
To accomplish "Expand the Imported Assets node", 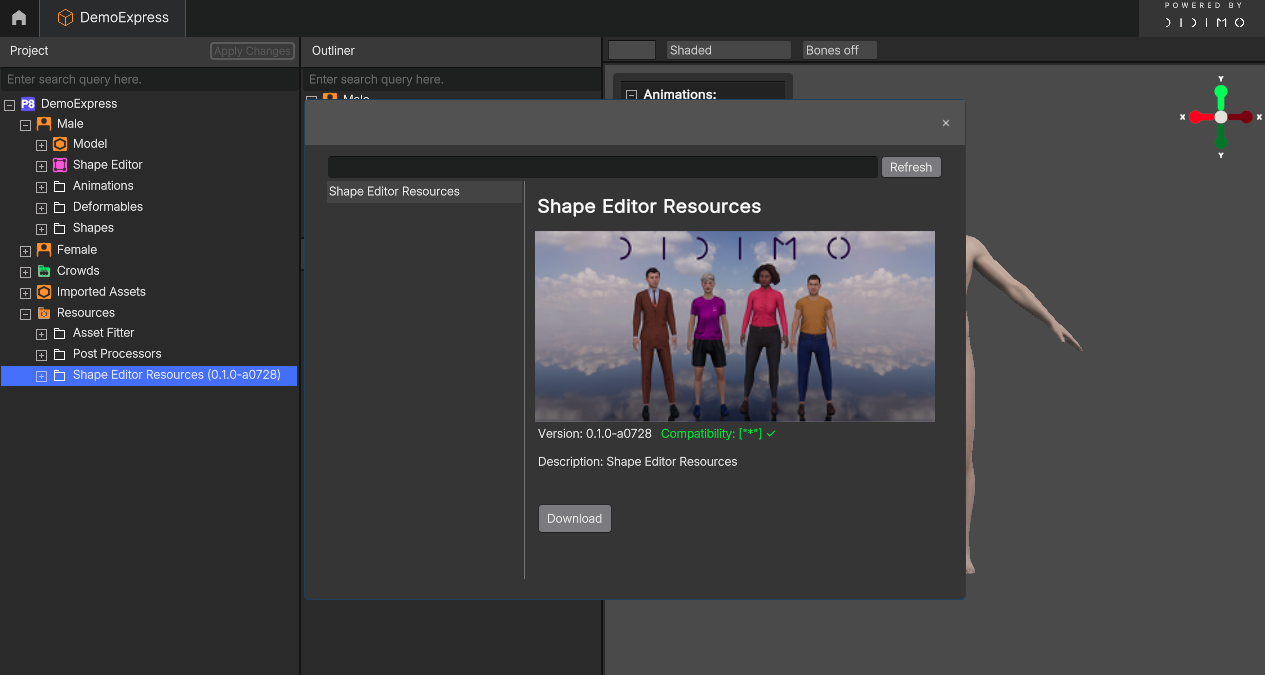I will (x=25, y=293).
